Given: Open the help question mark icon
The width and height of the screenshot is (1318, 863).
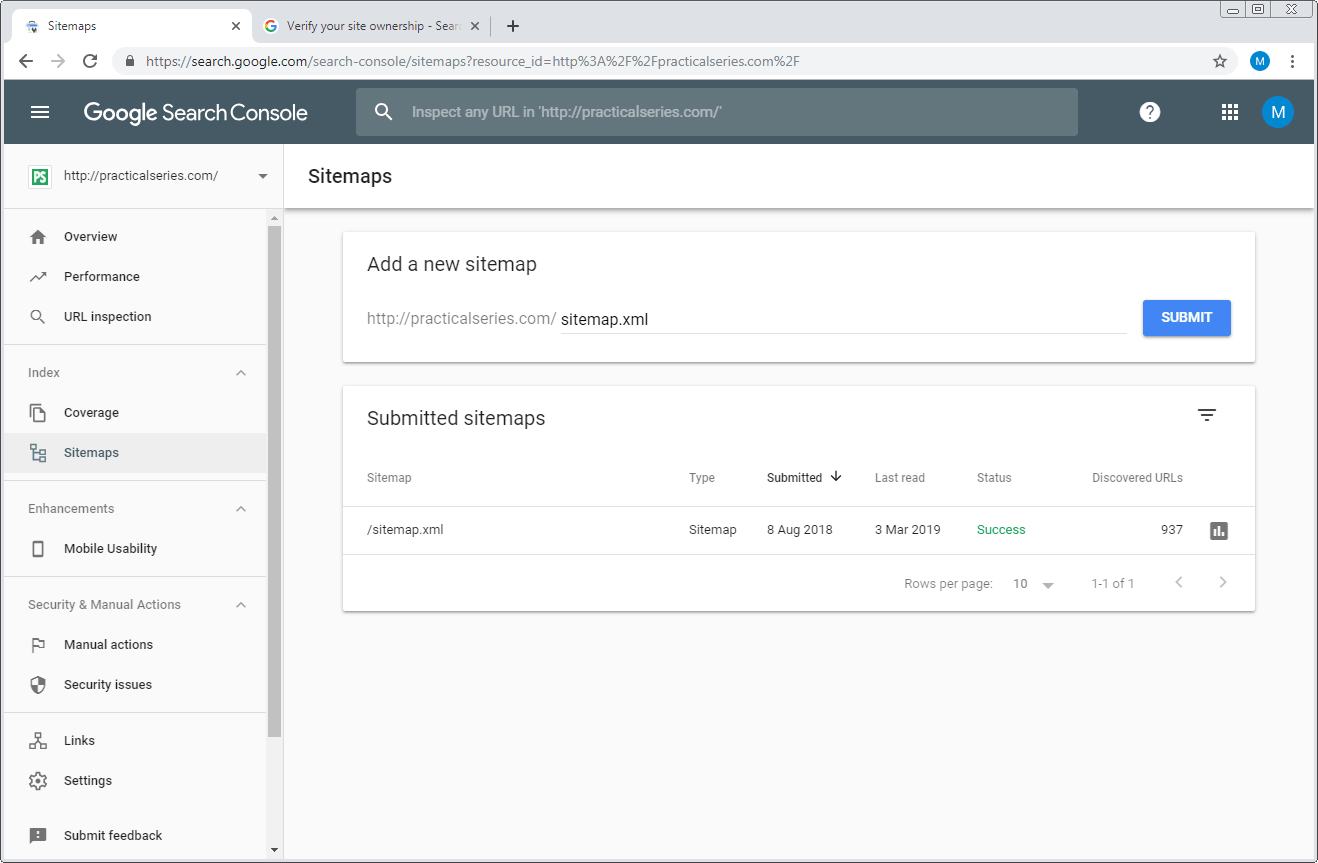Looking at the screenshot, I should 1150,112.
